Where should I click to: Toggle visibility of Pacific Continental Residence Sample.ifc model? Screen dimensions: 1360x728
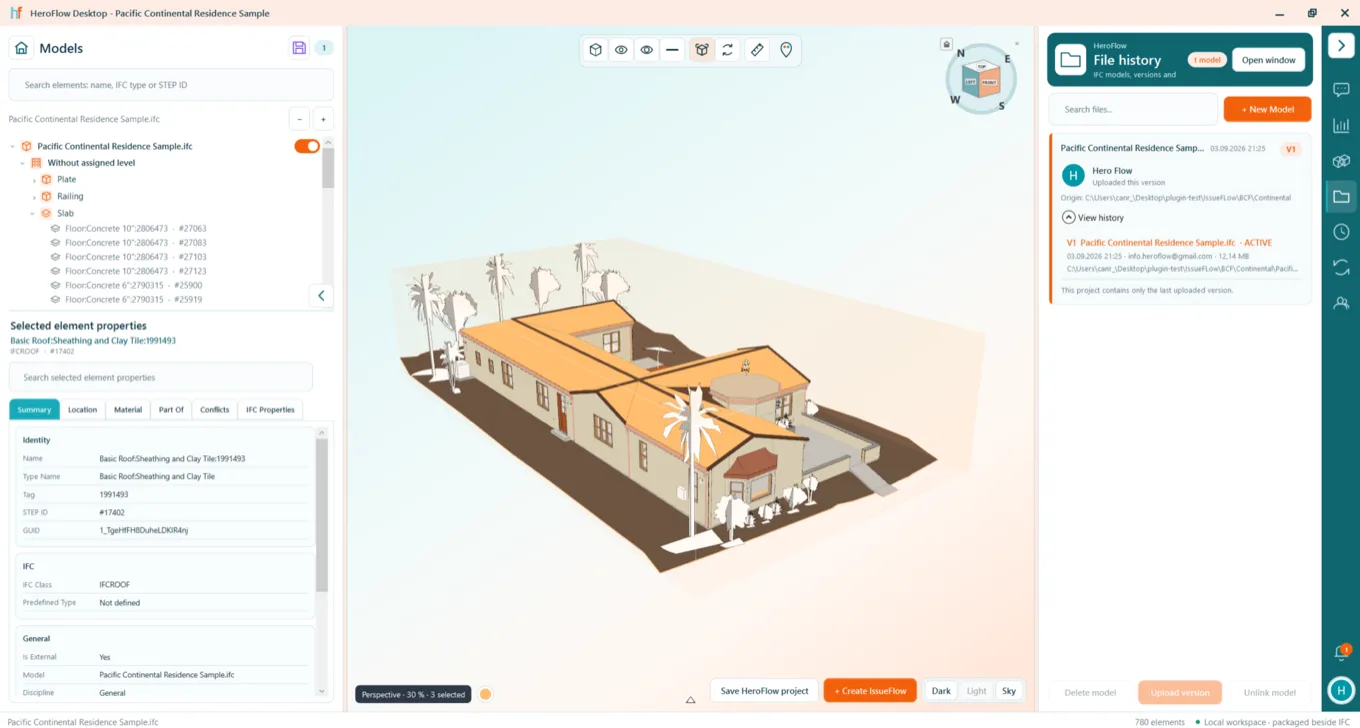pos(307,146)
